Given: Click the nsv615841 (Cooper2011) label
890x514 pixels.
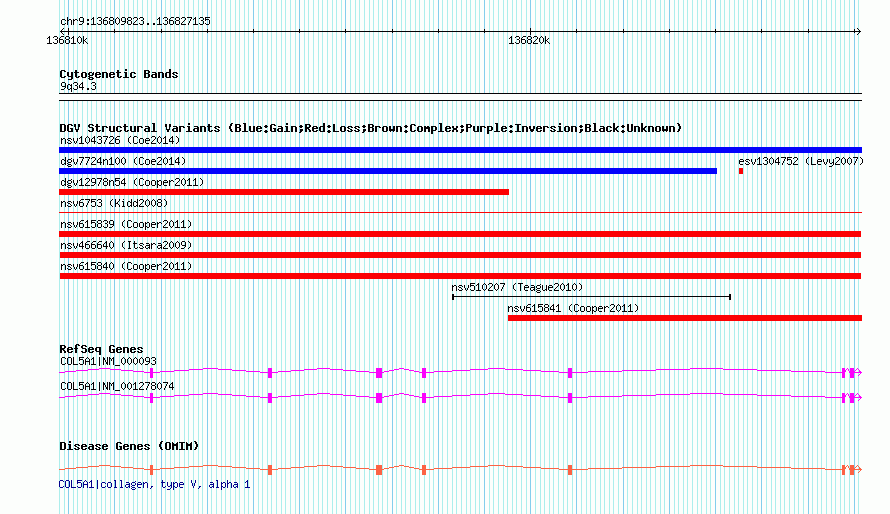Looking at the screenshot, I should pyautogui.click(x=573, y=308).
